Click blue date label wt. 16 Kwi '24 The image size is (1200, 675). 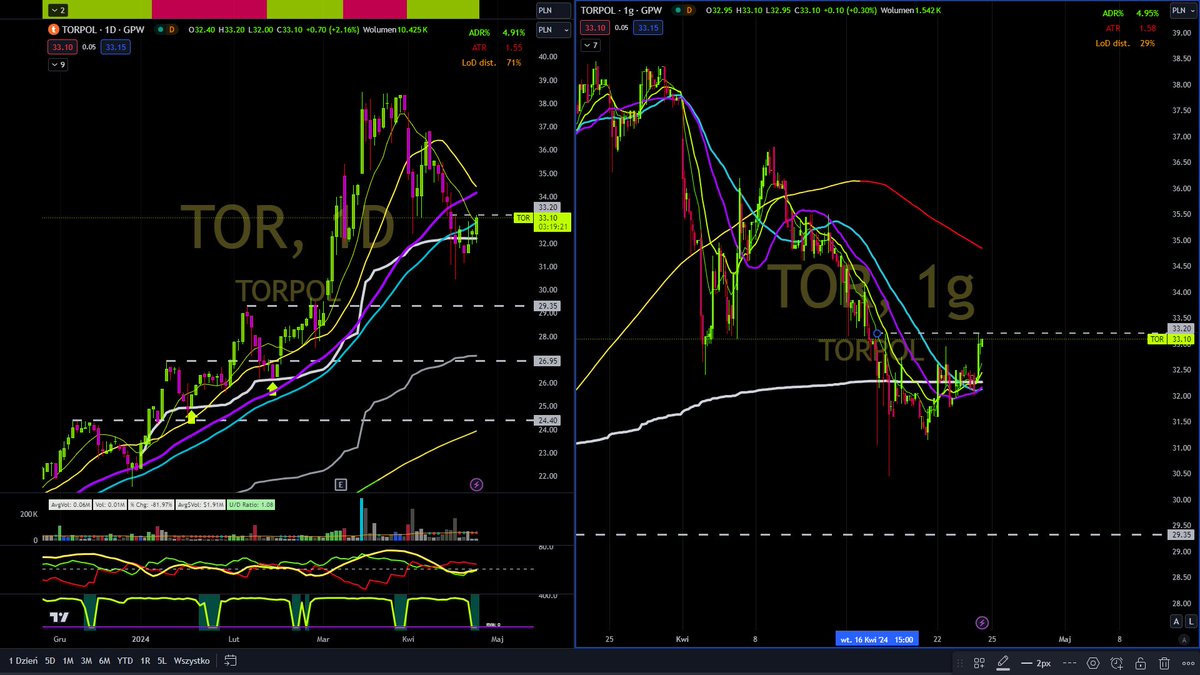point(877,638)
